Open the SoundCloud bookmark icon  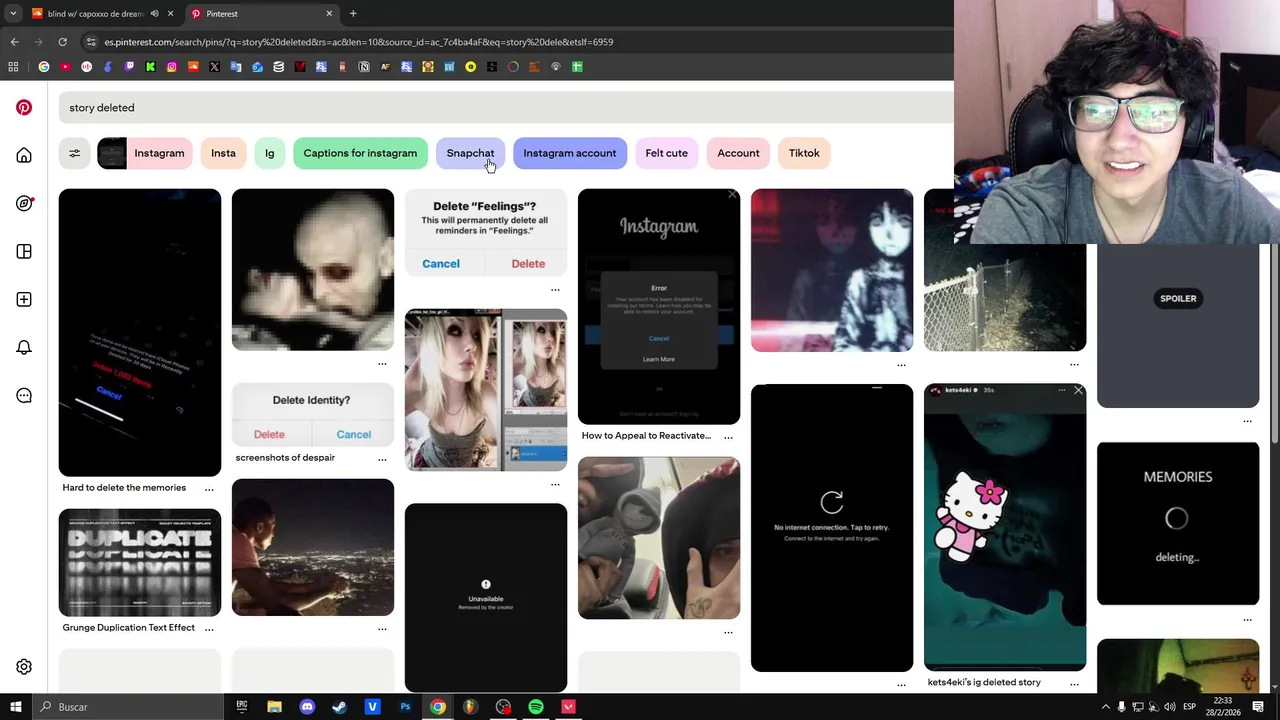pos(193,67)
